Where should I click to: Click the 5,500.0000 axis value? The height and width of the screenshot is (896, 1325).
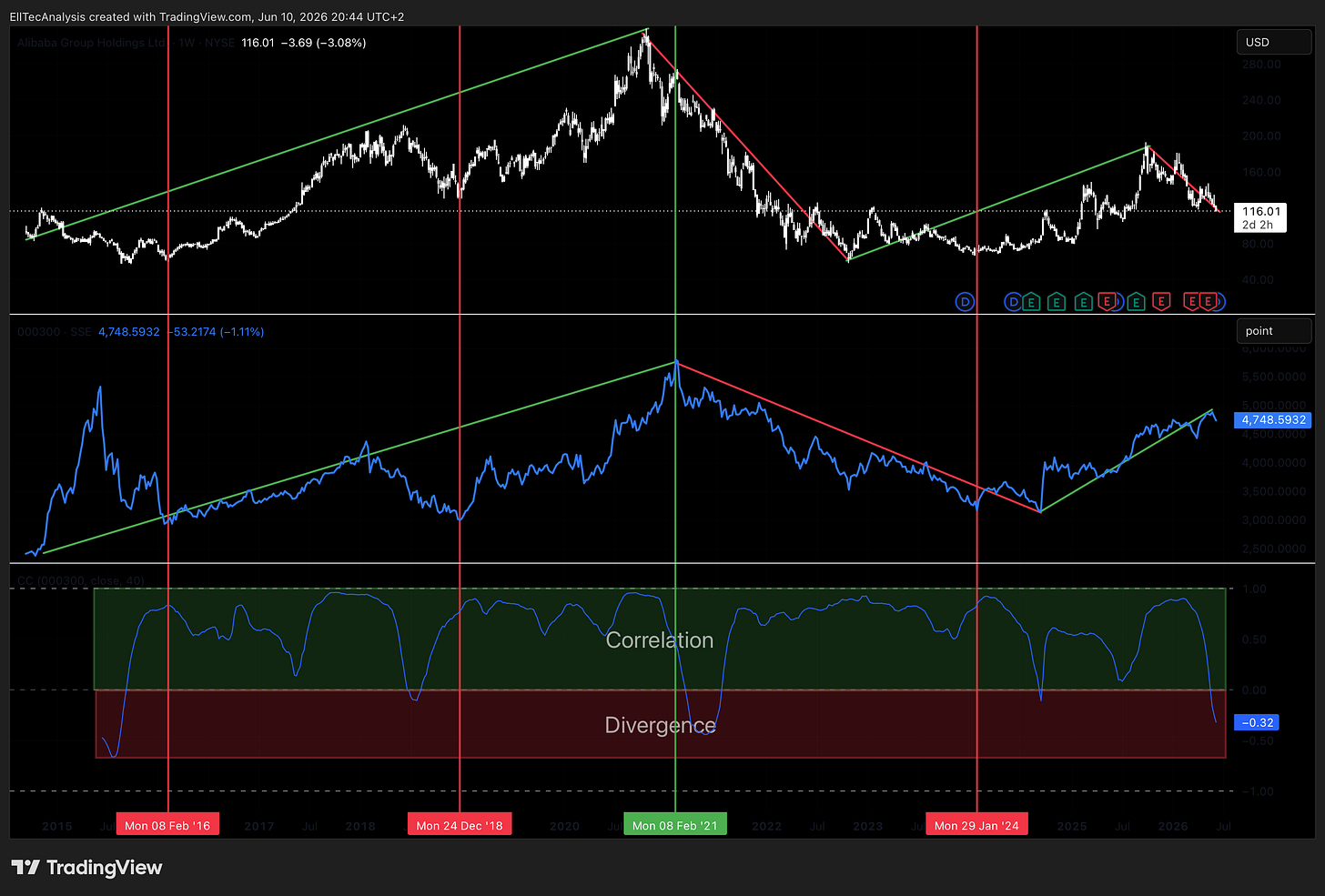pyautogui.click(x=1274, y=377)
